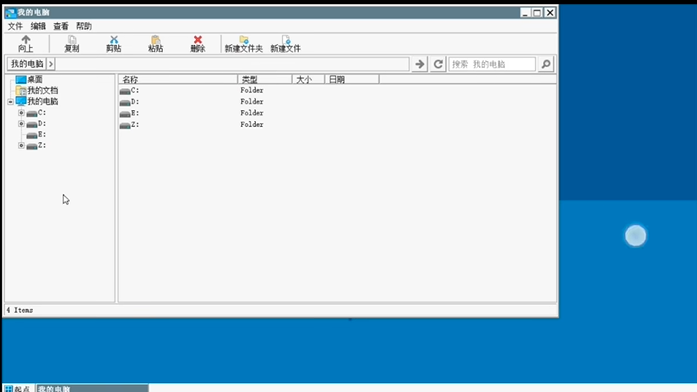The width and height of the screenshot is (697, 392).
Task: Sort by 名称 (Name) column header
Action: tap(178, 80)
